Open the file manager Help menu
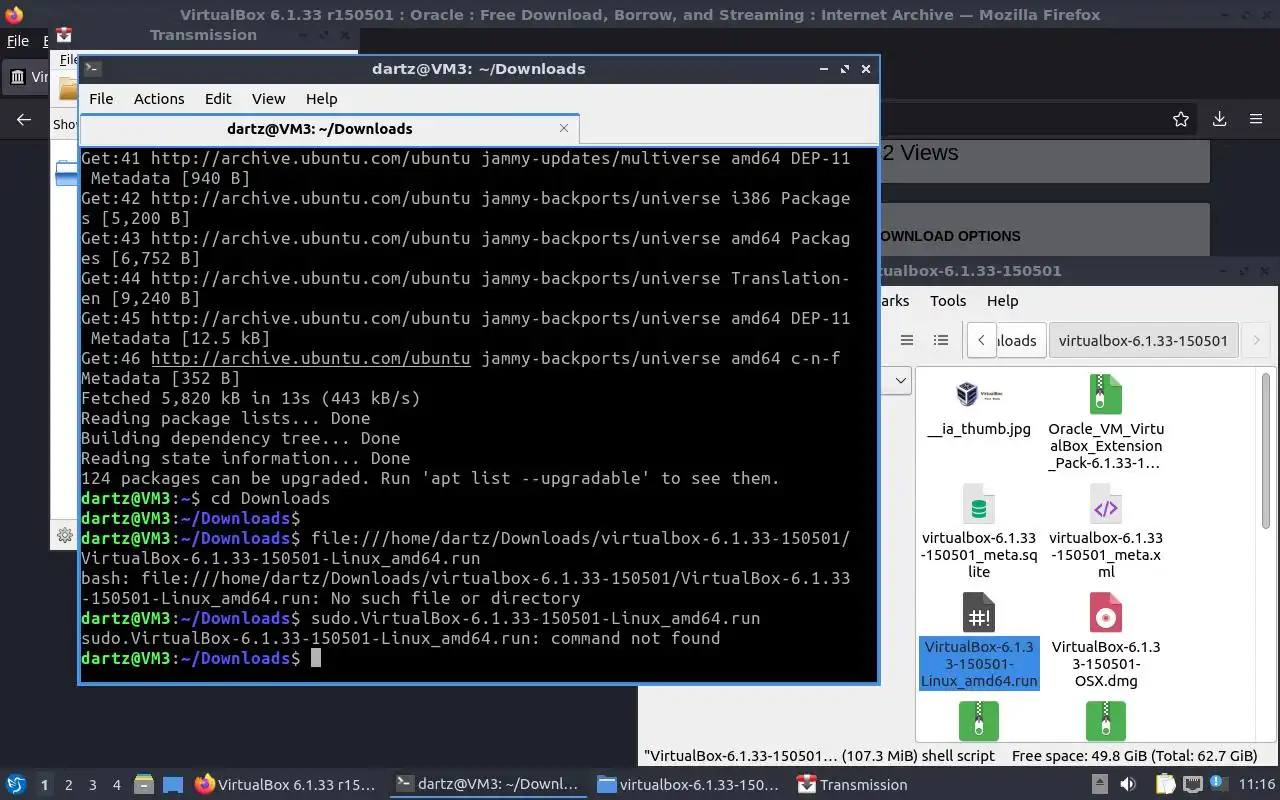The image size is (1280, 800). tap(1002, 300)
